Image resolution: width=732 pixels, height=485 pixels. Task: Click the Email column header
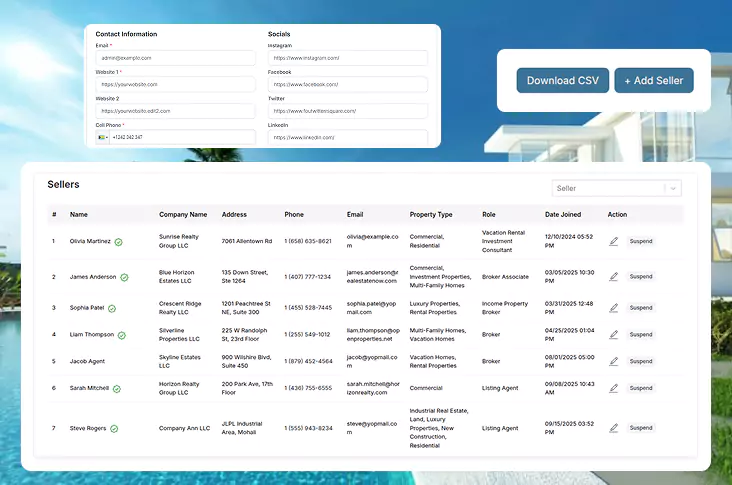pyautogui.click(x=355, y=215)
